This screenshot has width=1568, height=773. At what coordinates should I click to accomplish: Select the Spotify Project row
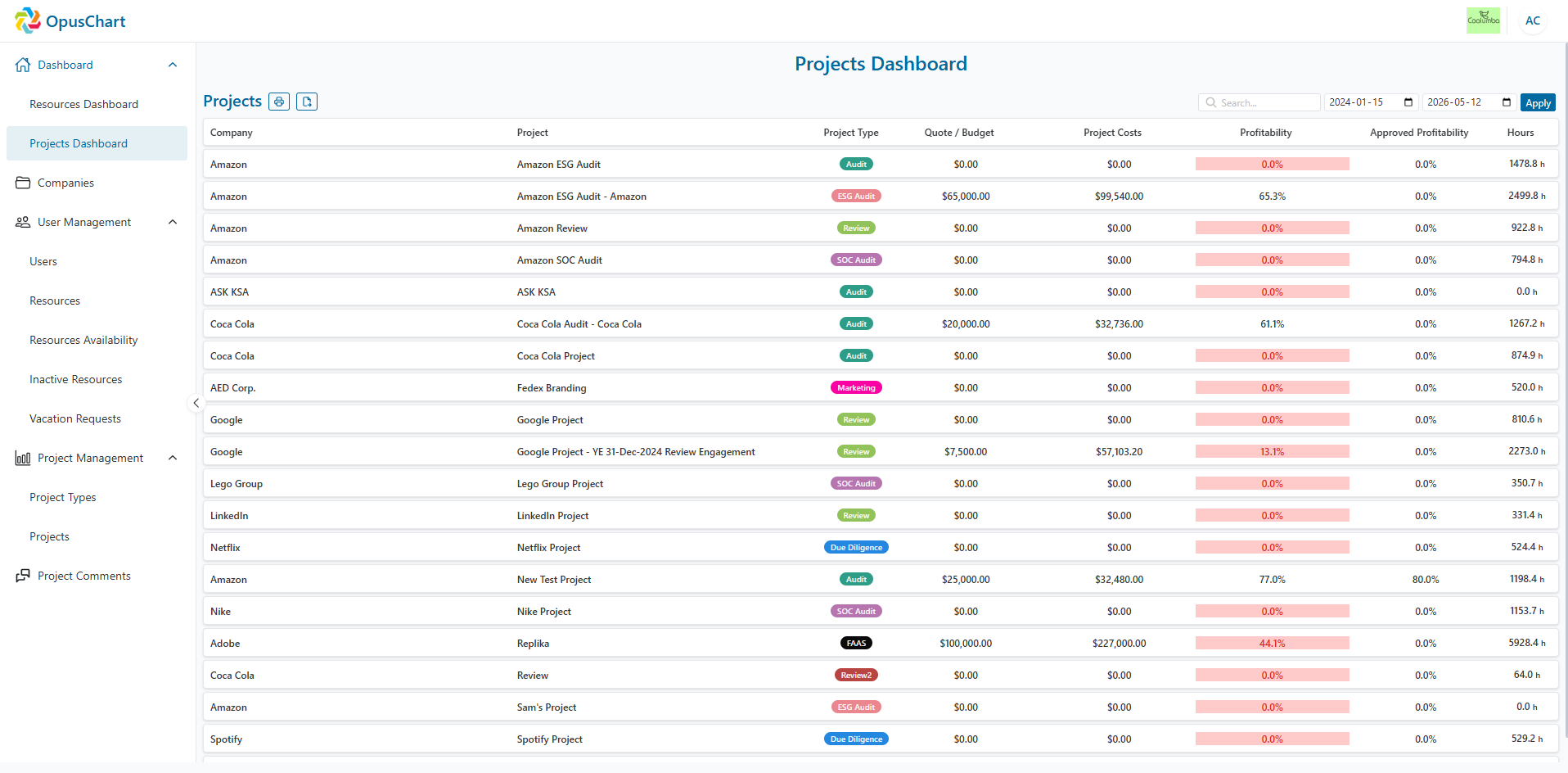pos(881,739)
